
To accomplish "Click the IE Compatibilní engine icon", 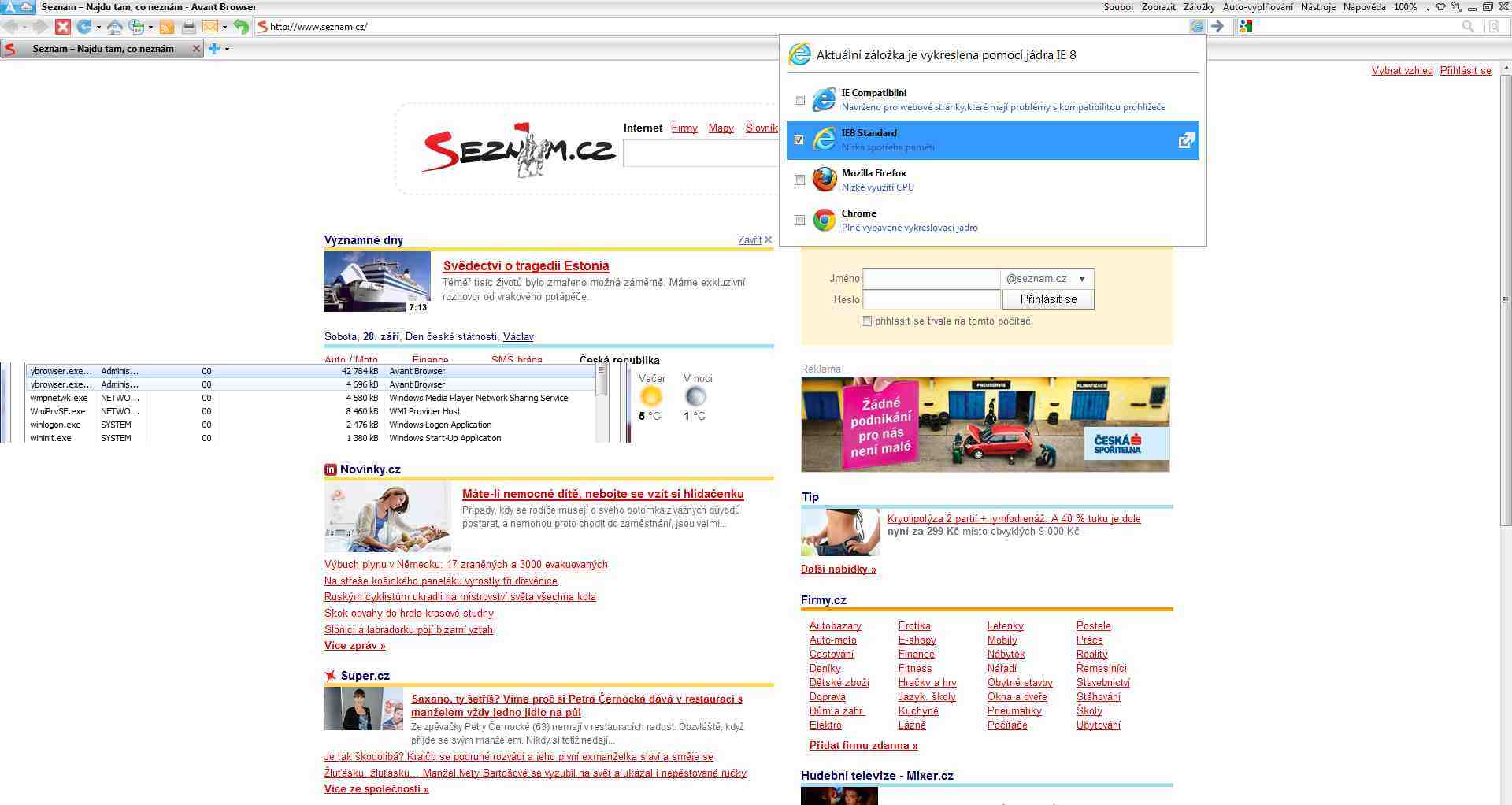I will (x=824, y=99).
